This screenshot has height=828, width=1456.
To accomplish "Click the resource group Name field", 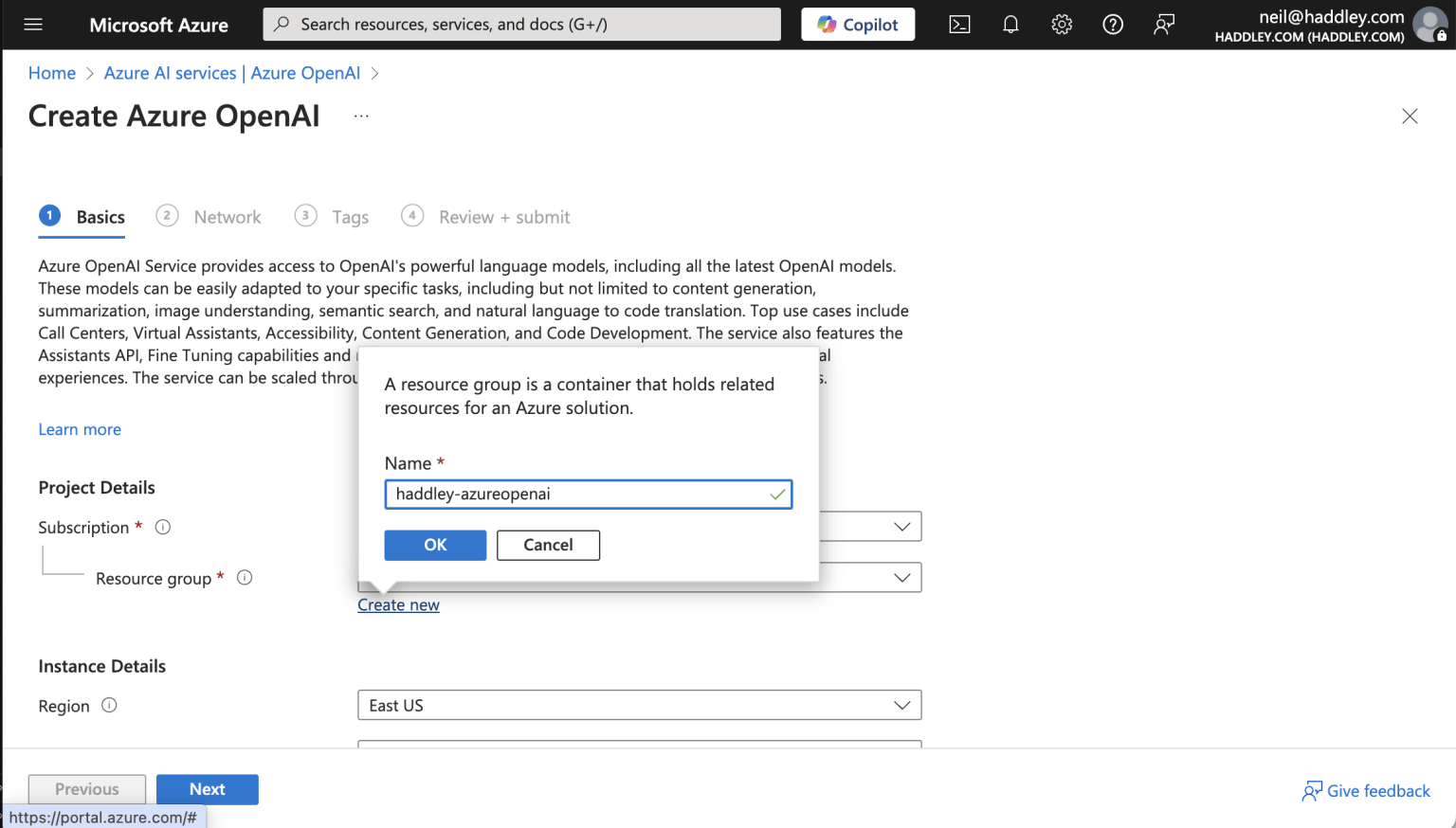I will click(x=578, y=494).
